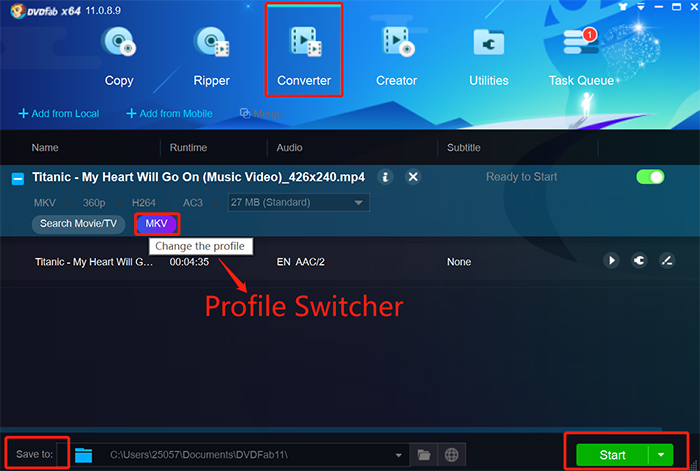Image resolution: width=700 pixels, height=471 pixels.
Task: Open the Utilities module
Action: point(488,55)
